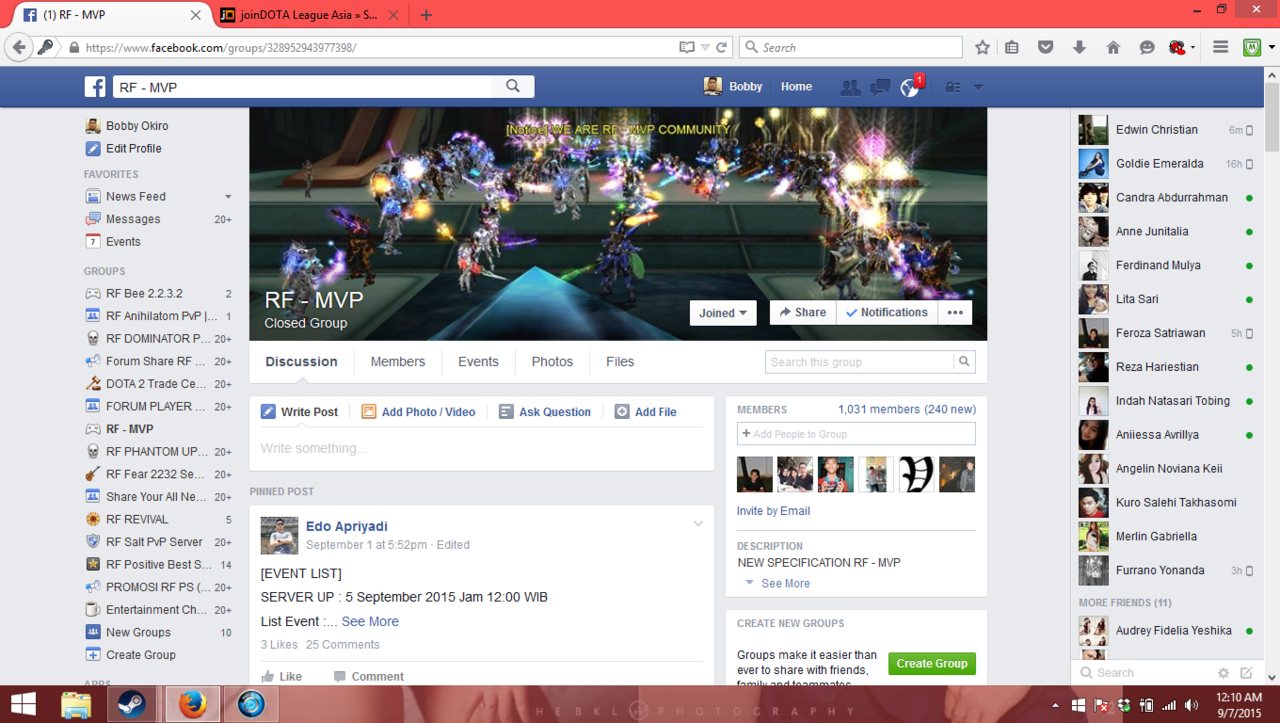Show hidden system tray icons

1055,705
